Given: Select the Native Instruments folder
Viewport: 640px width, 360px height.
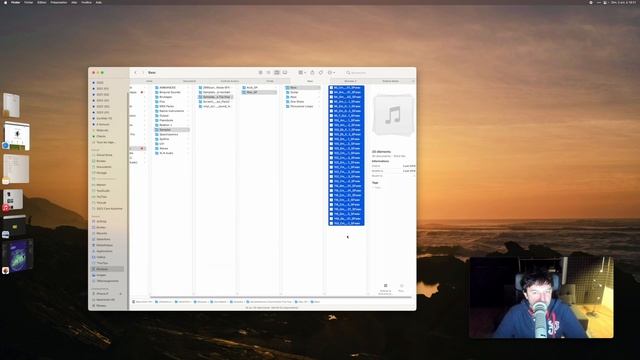Looking at the screenshot, I should point(171,111).
